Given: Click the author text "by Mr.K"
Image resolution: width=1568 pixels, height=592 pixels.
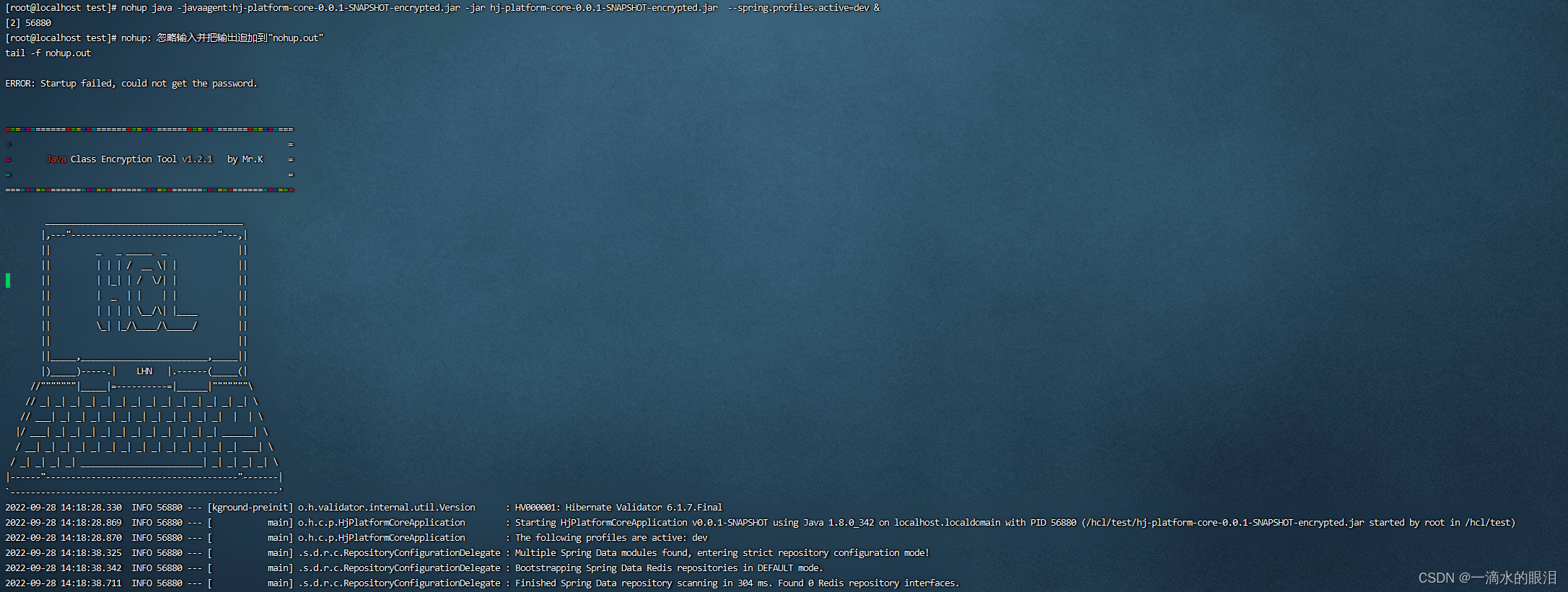Looking at the screenshot, I should [245, 159].
